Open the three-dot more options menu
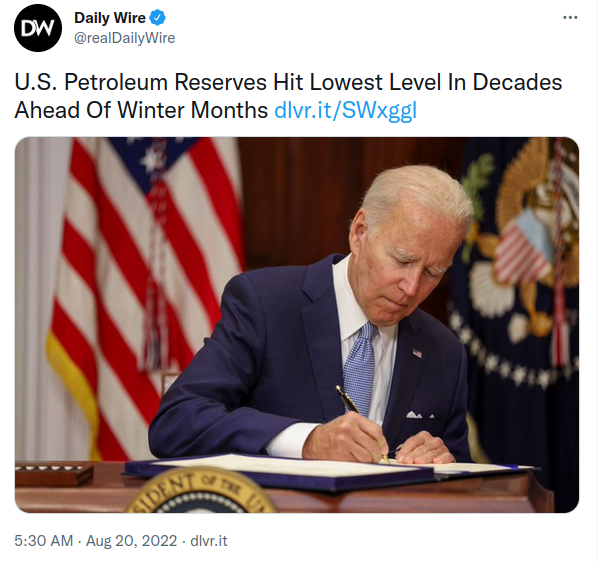597x562 pixels. click(x=570, y=18)
